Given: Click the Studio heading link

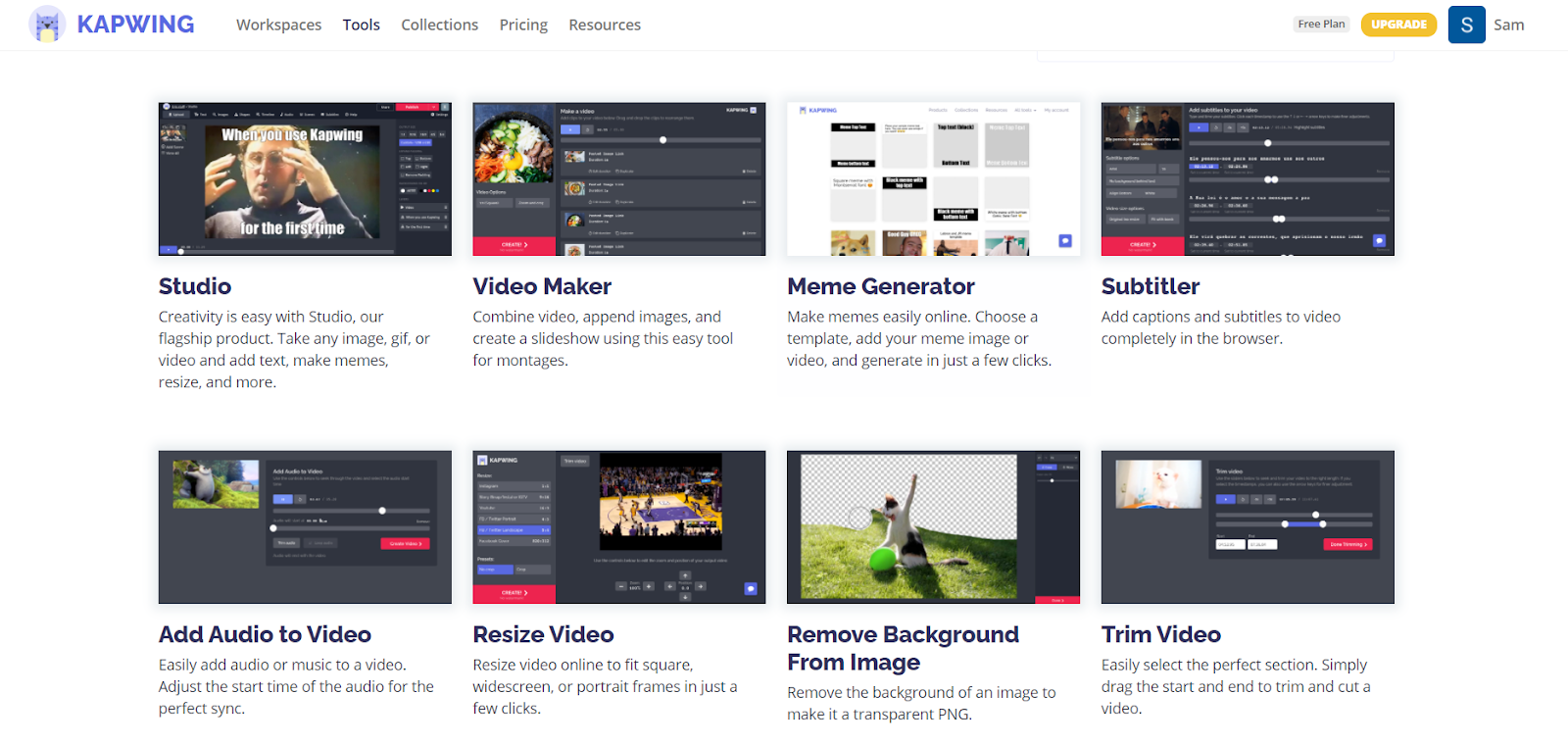Looking at the screenshot, I should pos(195,286).
